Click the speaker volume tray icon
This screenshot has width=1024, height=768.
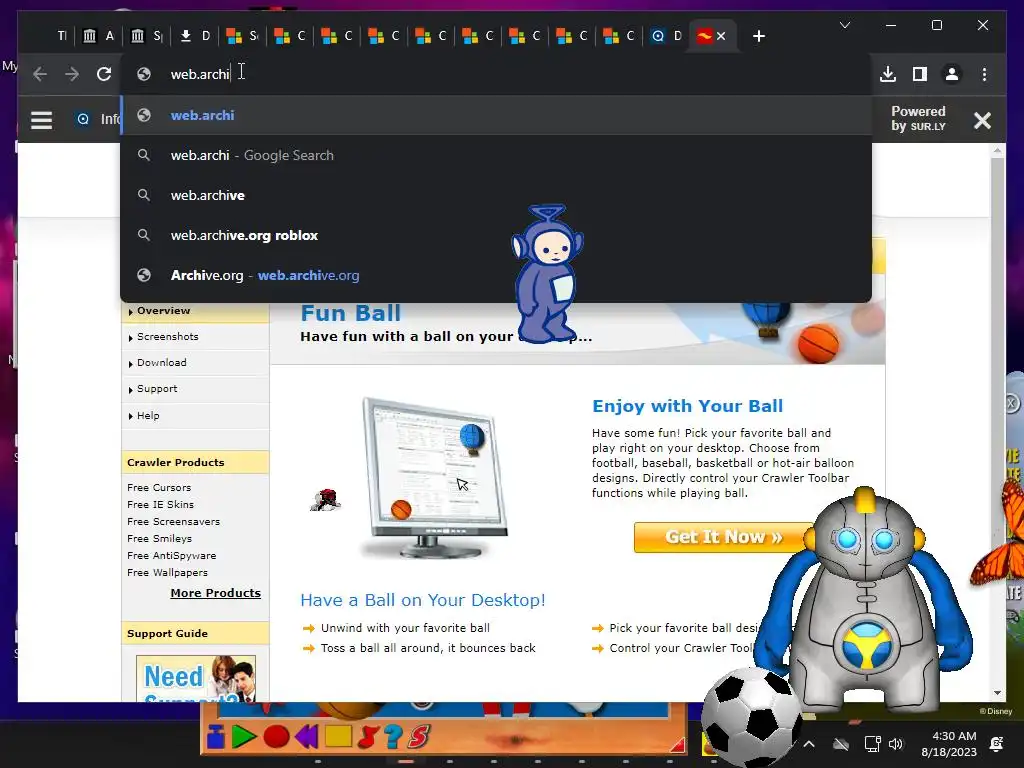pos(896,744)
